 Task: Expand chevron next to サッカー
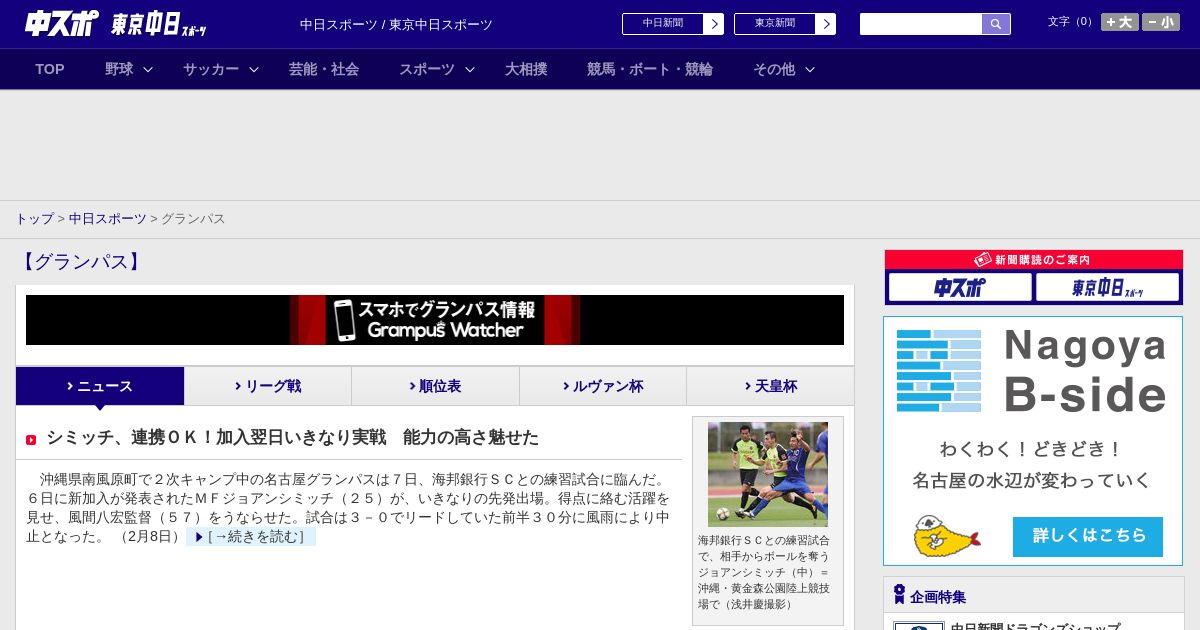coord(254,69)
